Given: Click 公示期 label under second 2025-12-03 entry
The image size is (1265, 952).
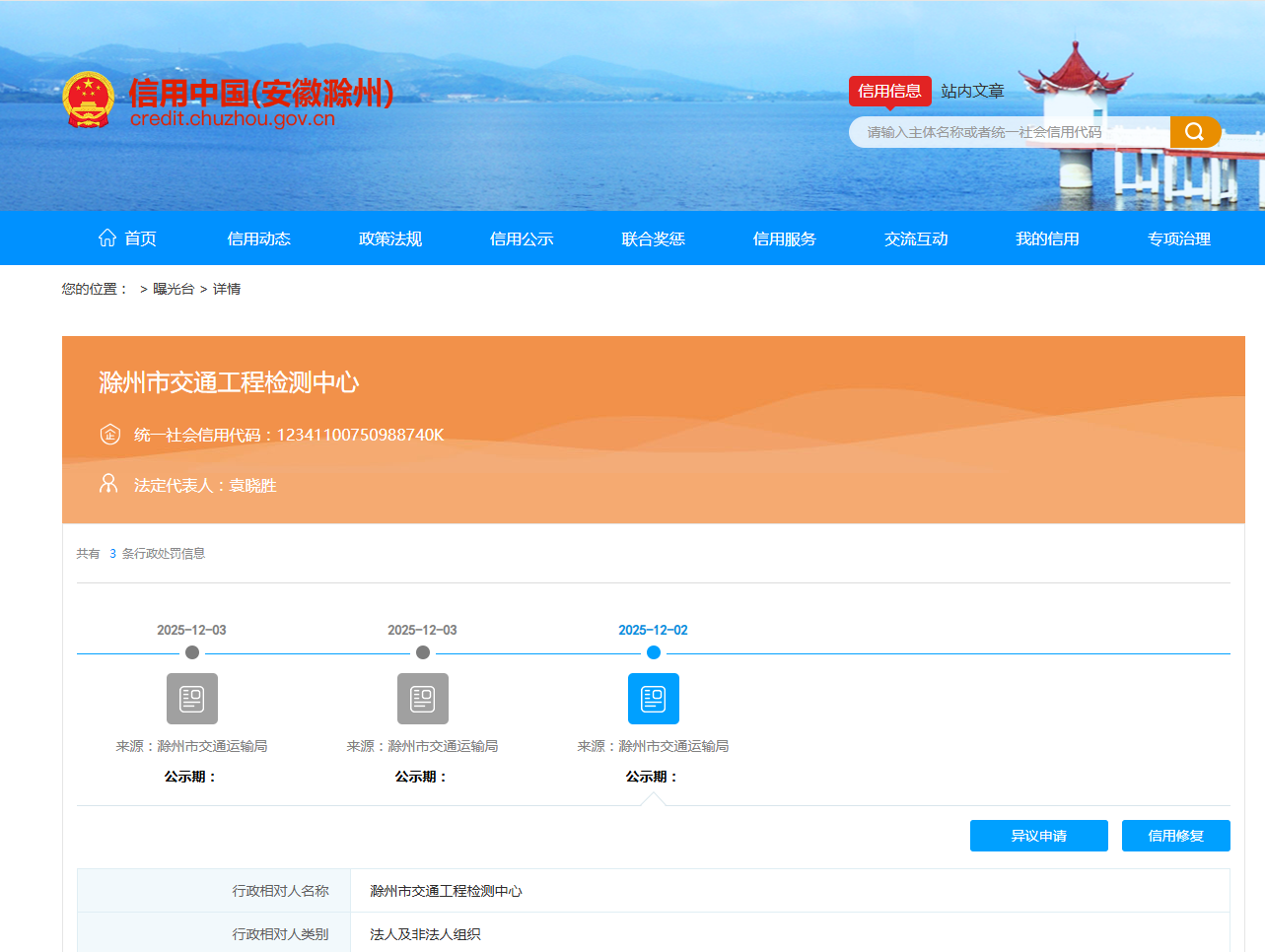Looking at the screenshot, I should click(422, 777).
